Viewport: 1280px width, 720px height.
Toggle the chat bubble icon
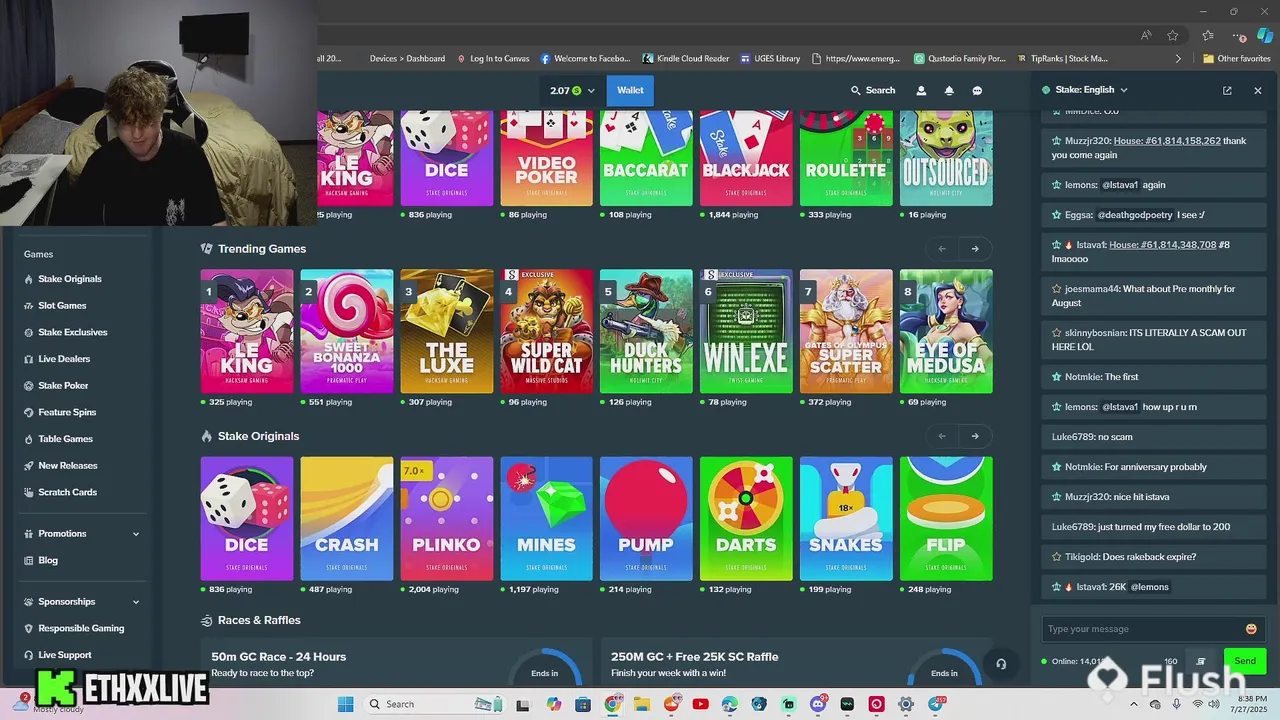[x=977, y=90]
